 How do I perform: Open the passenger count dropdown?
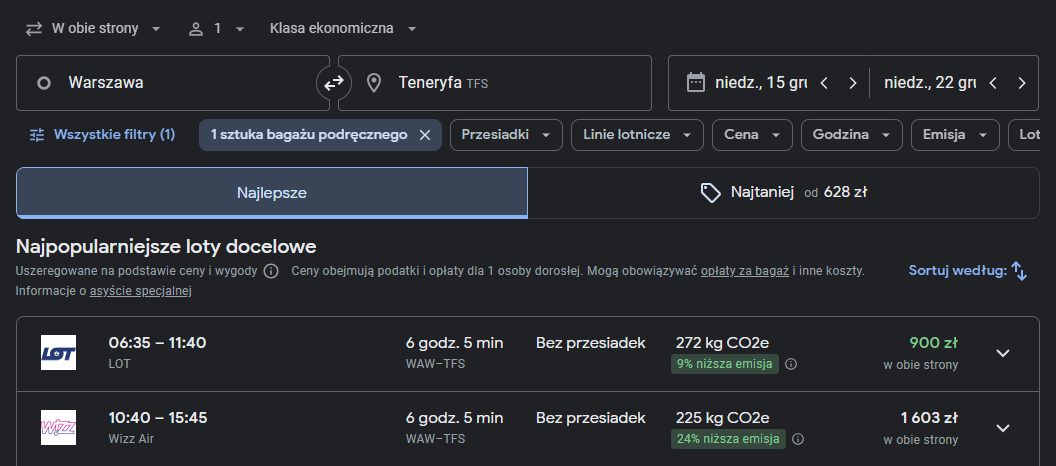[216, 29]
